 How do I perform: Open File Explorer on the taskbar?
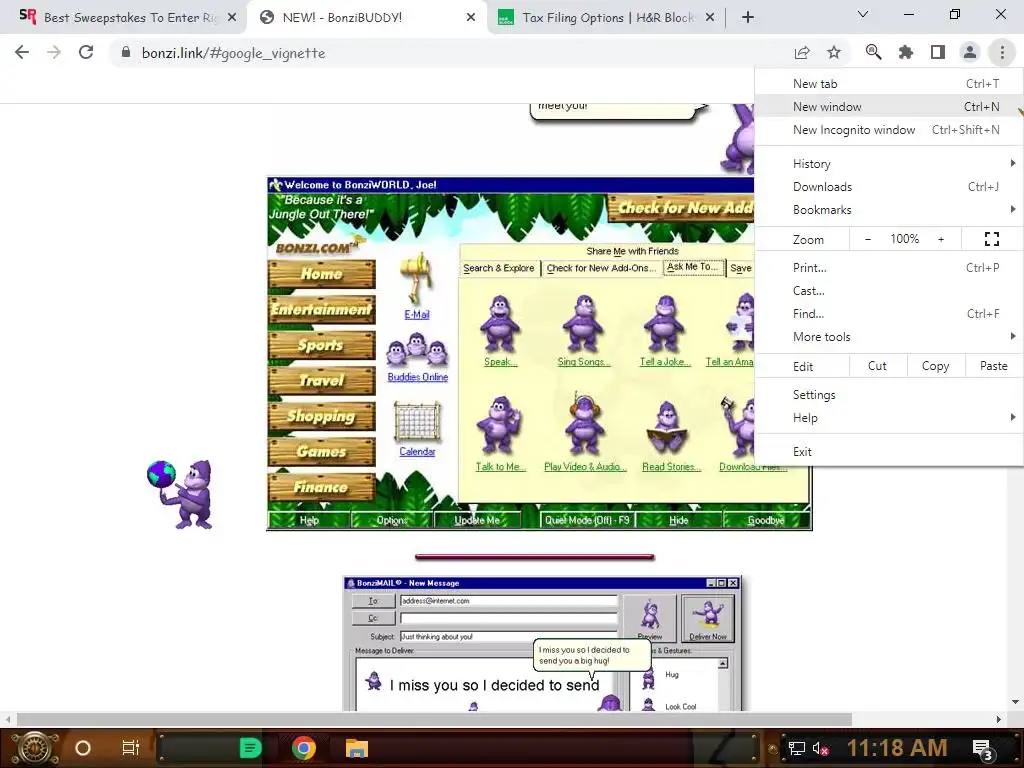pos(357,748)
